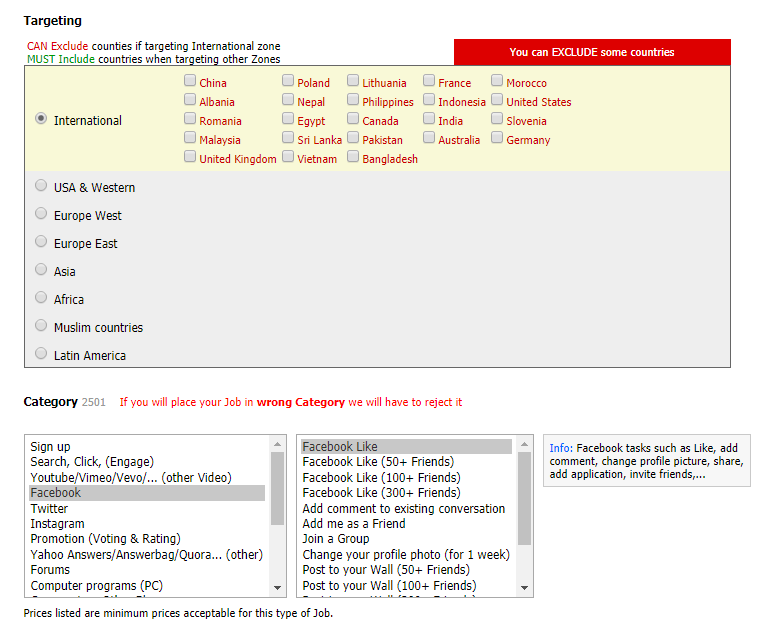Tick the Albania exclusion checkbox
The width and height of the screenshot is (768, 628).
tap(190, 99)
